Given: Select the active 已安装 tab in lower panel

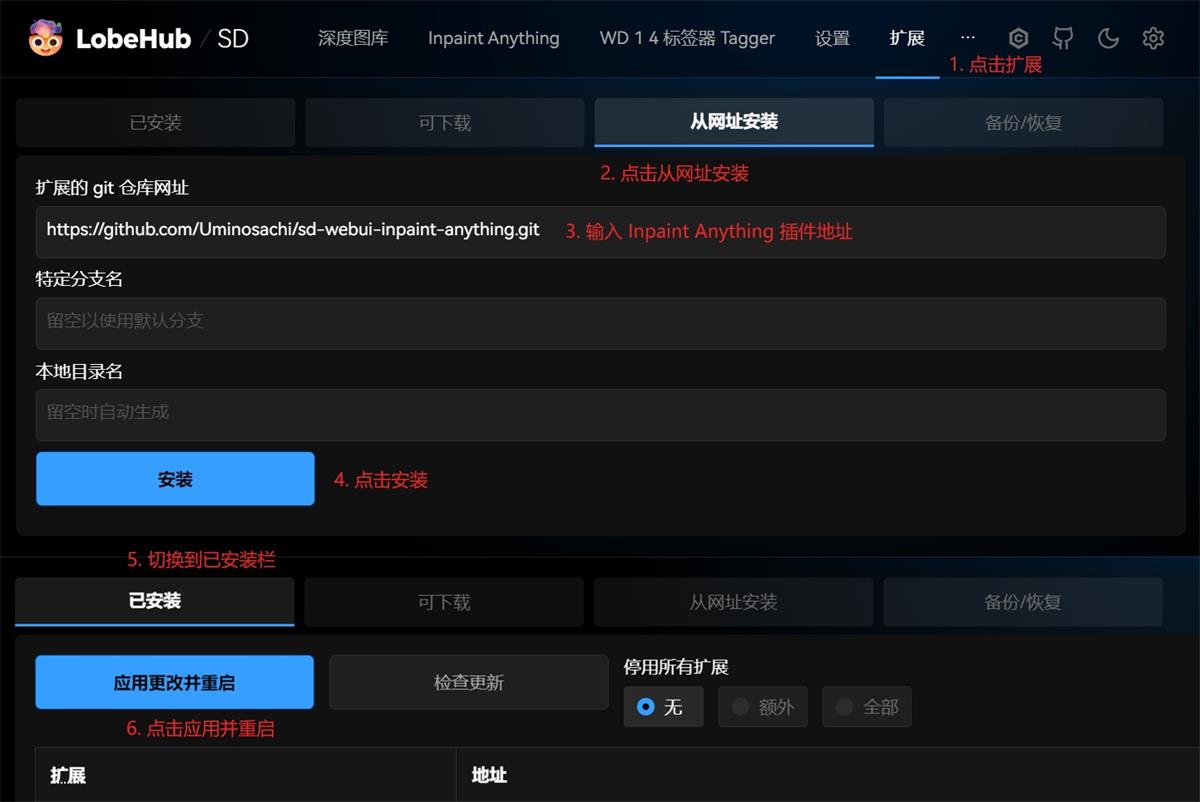Looking at the screenshot, I should click(x=155, y=601).
